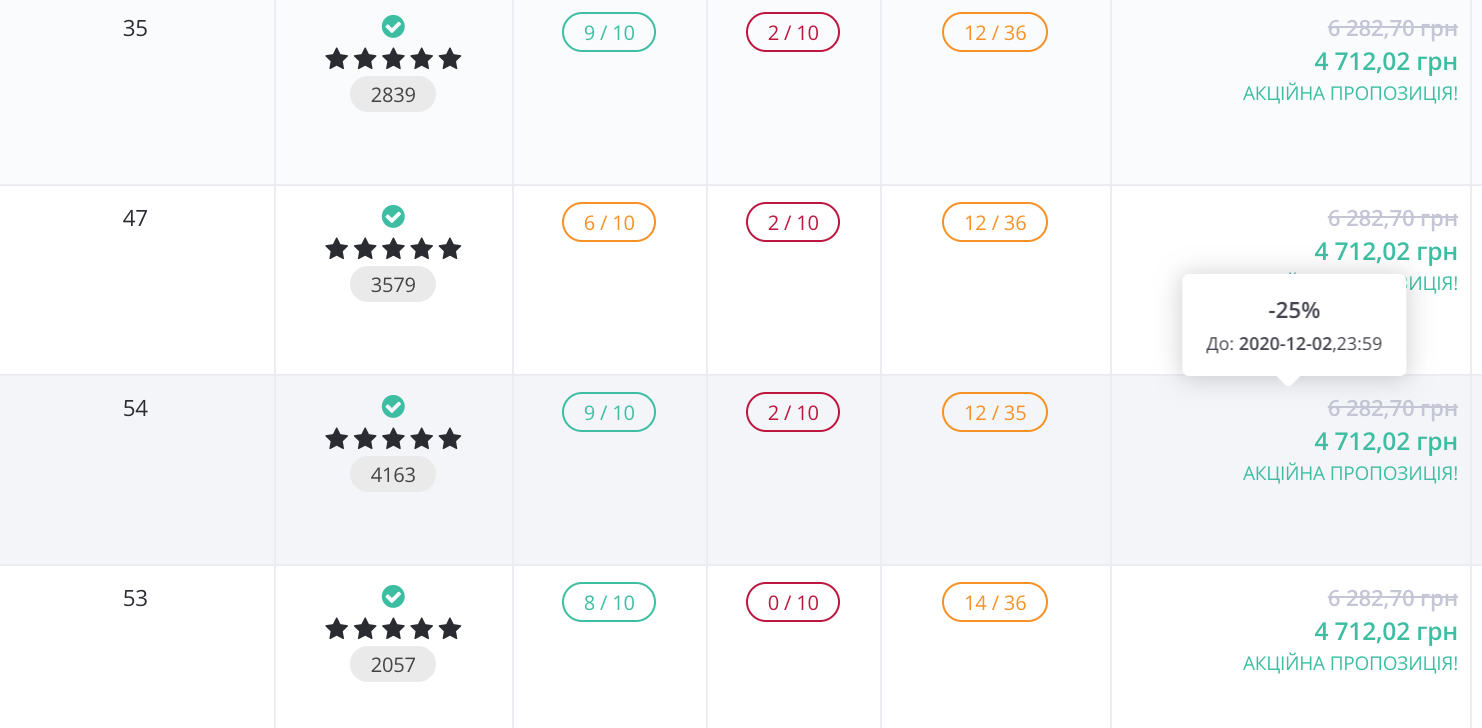Screen dimensions: 1482x728
Task: Click the verified checkmark icon above rating 4163
Action: click(x=393, y=406)
